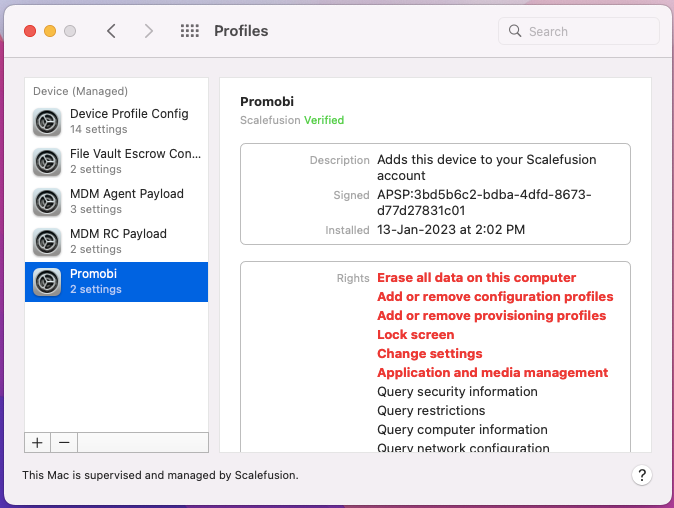
Task: Select File Vault Escrow Con... profile
Action: (116, 162)
